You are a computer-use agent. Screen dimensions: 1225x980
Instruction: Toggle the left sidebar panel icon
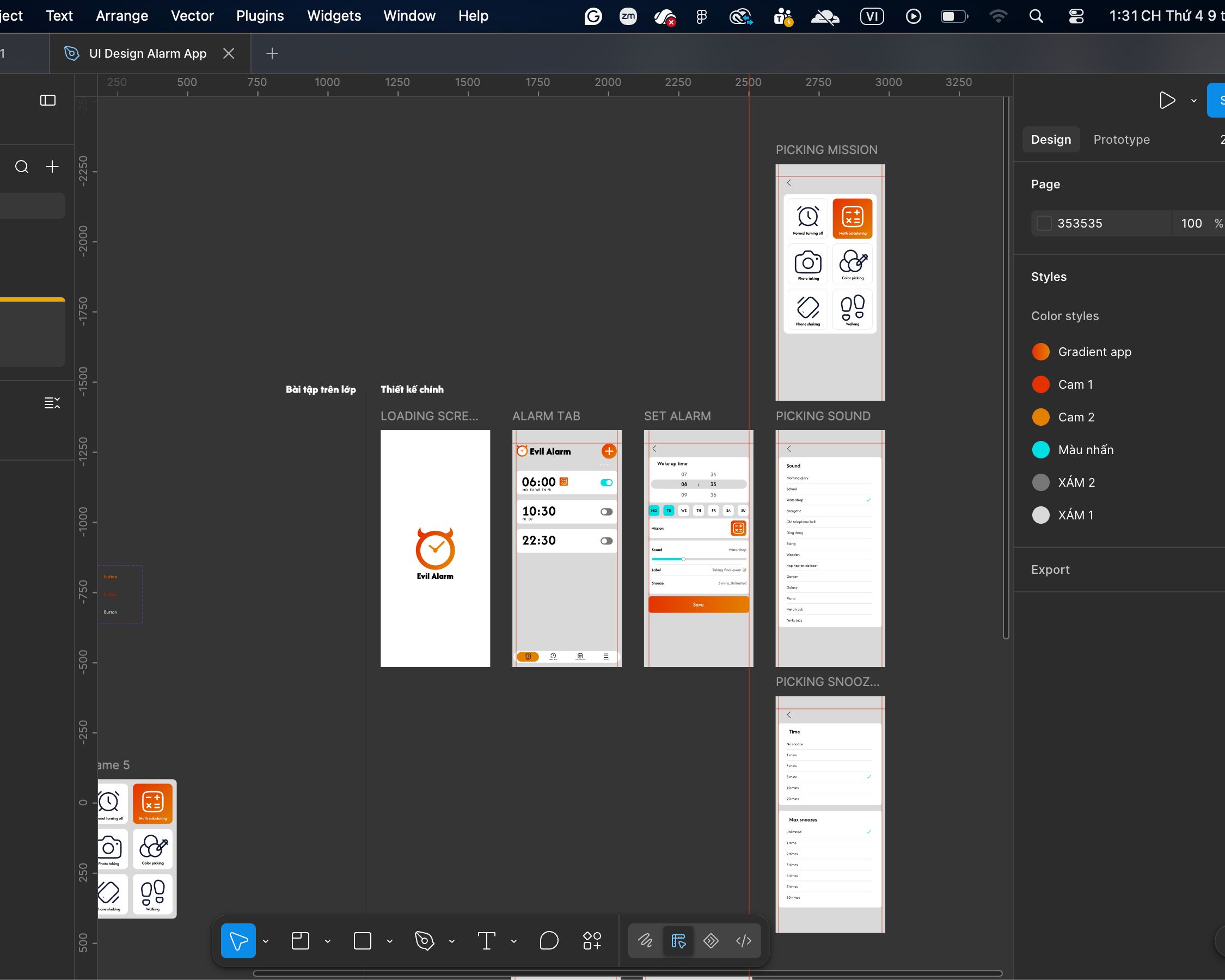(x=48, y=101)
